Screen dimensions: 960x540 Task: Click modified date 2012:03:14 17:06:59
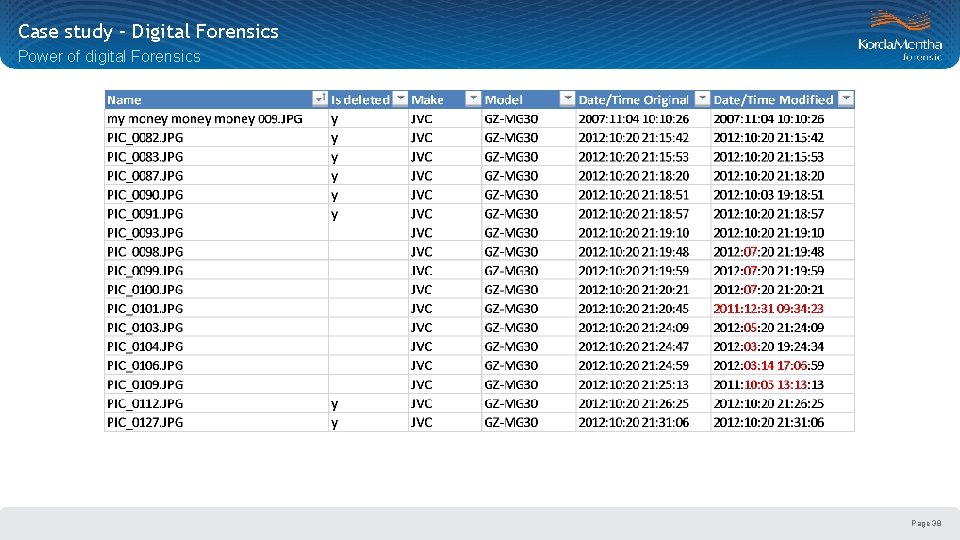coord(768,366)
